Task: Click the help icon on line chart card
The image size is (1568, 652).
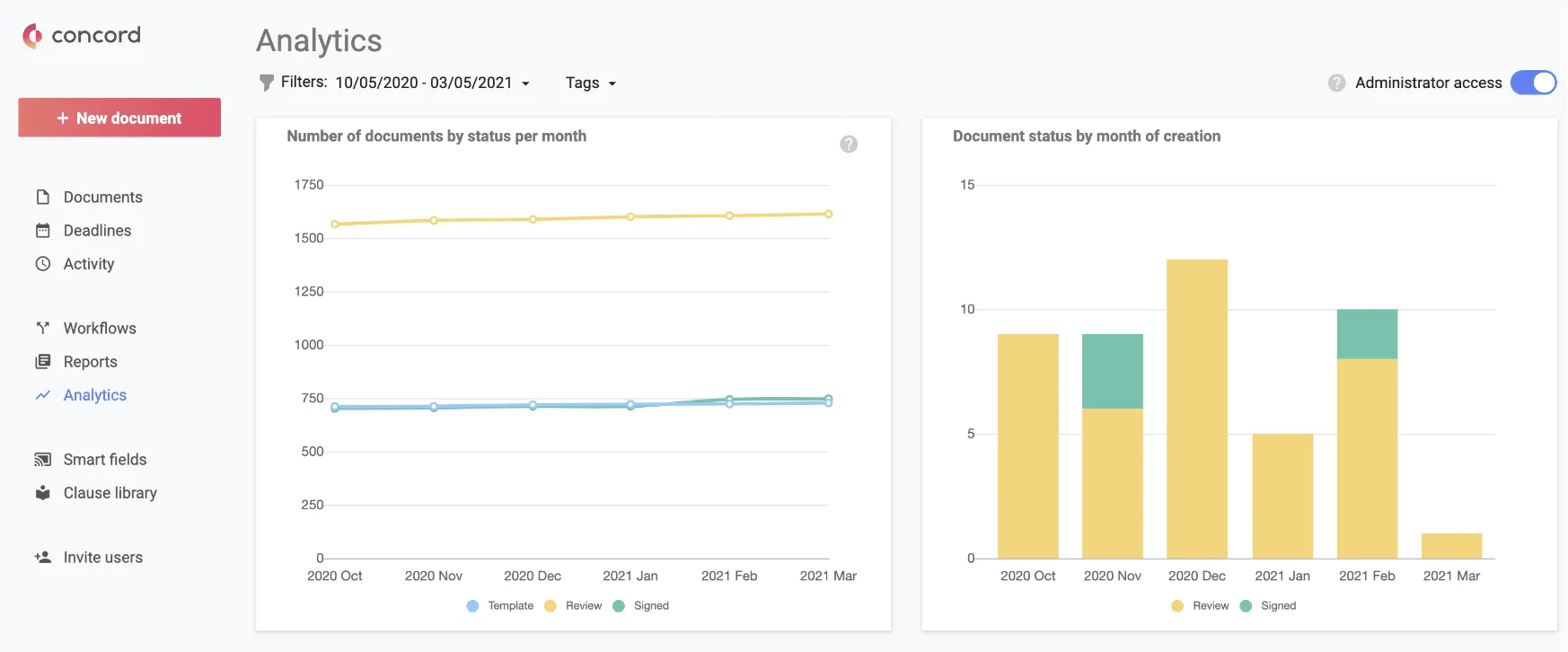Action: coord(849,144)
